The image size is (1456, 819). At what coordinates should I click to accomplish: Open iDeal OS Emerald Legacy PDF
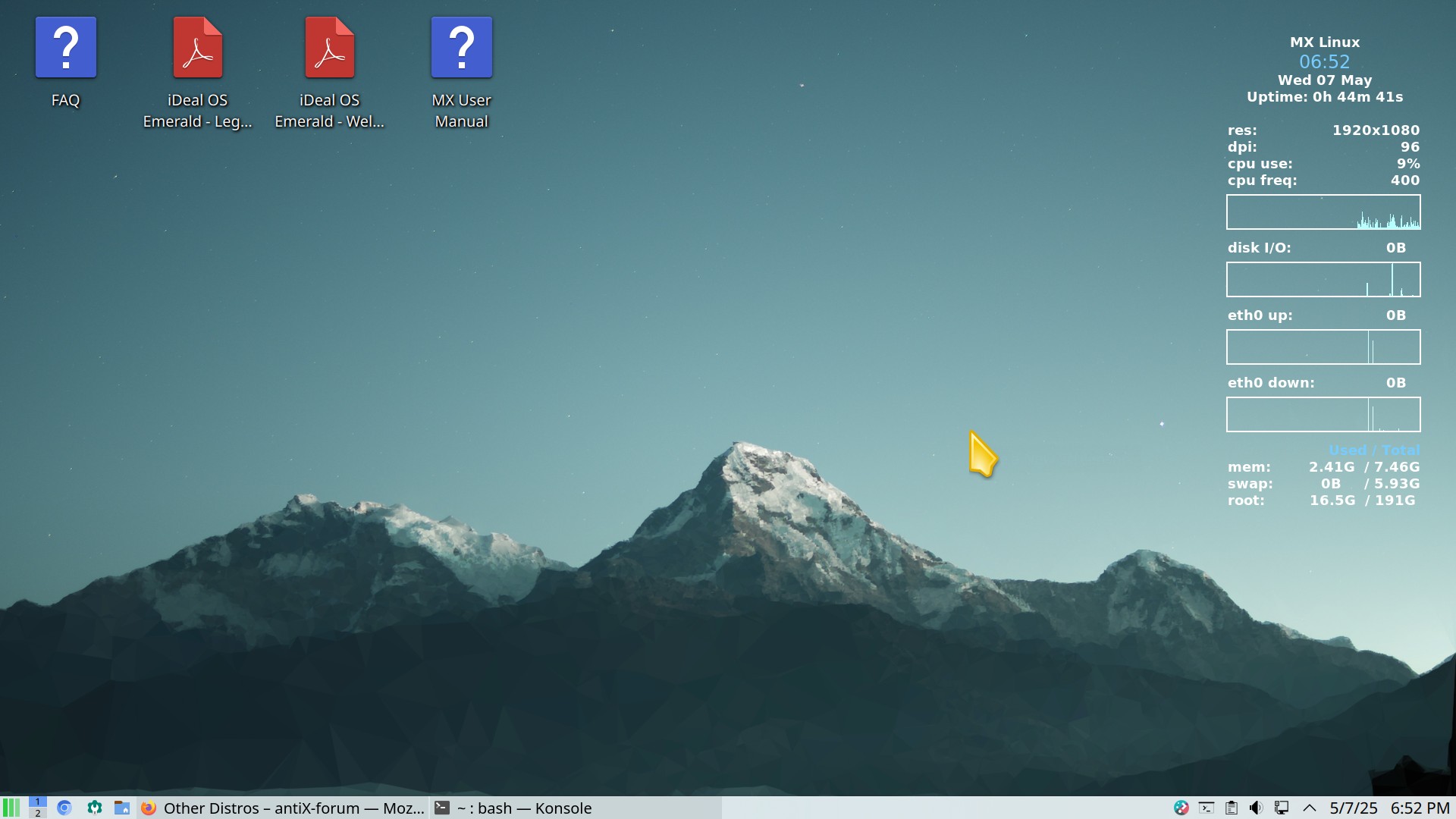[197, 49]
